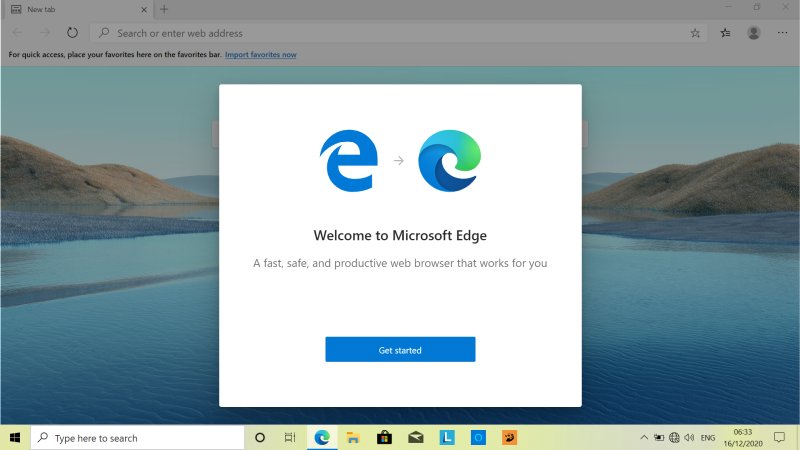Click the new Edge logo in dialog
800x450 pixels.
point(449,161)
